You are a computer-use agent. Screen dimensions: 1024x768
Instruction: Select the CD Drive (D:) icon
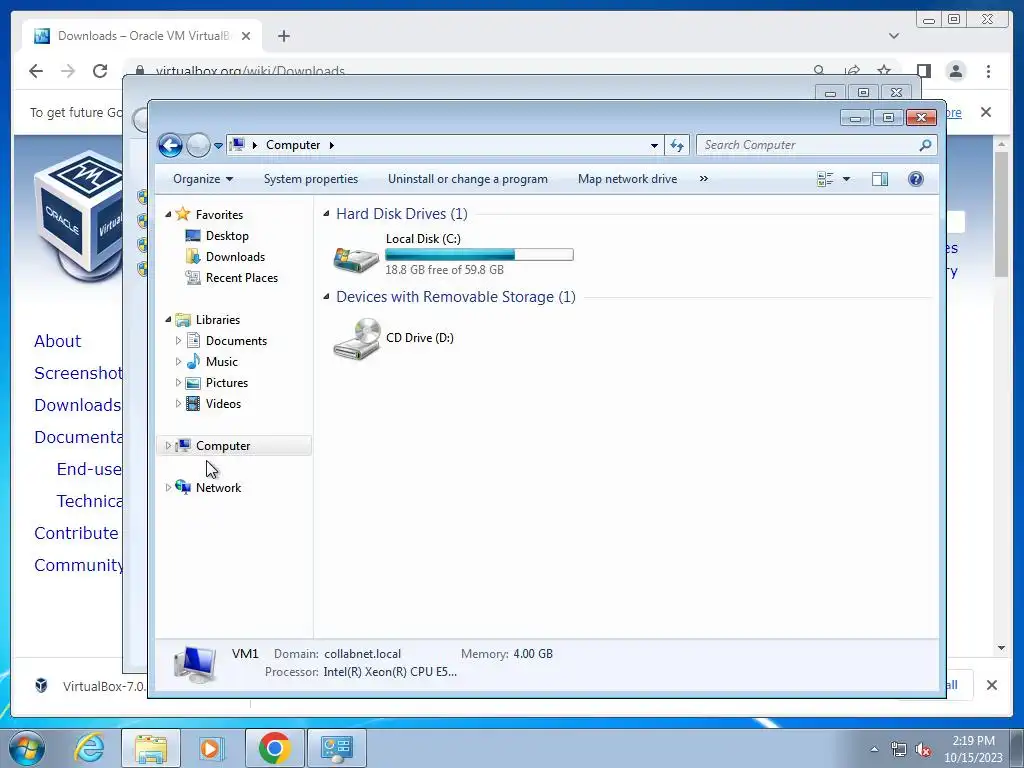coord(357,338)
